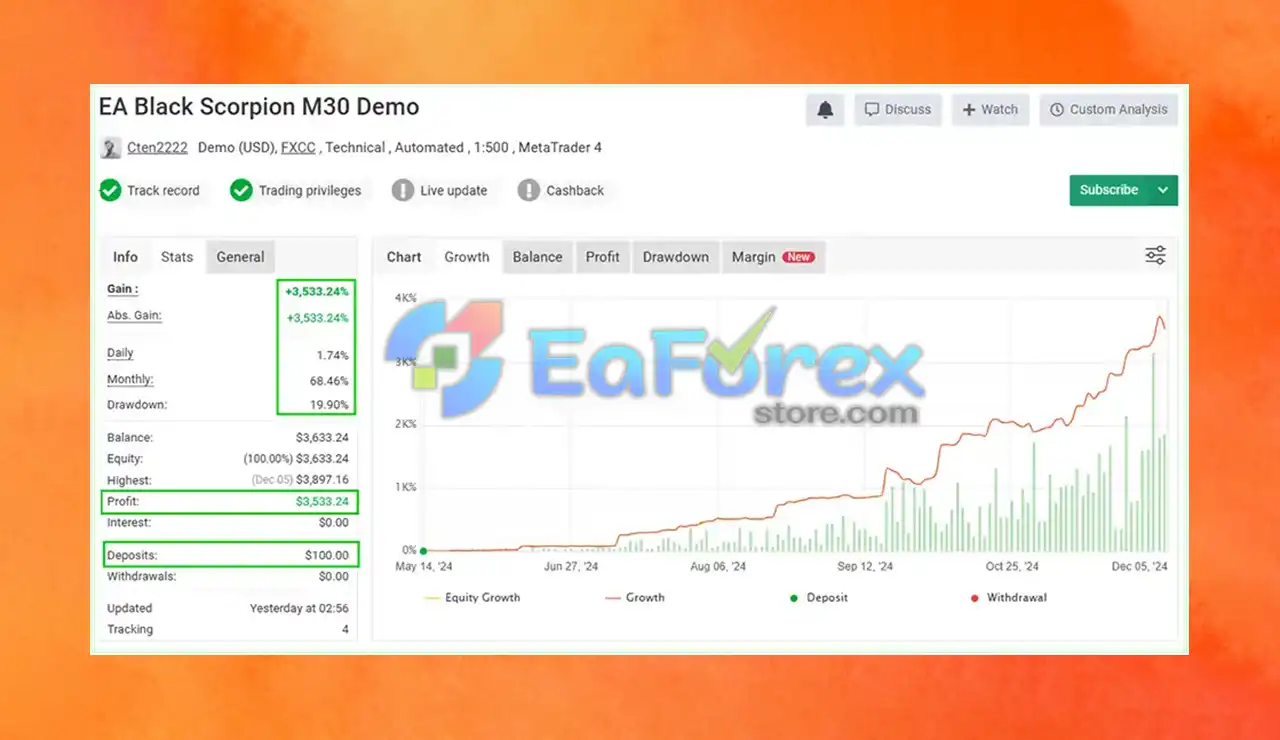The height and width of the screenshot is (740, 1280).
Task: Click the Trading privileges green checkmark icon
Action: tap(241, 190)
